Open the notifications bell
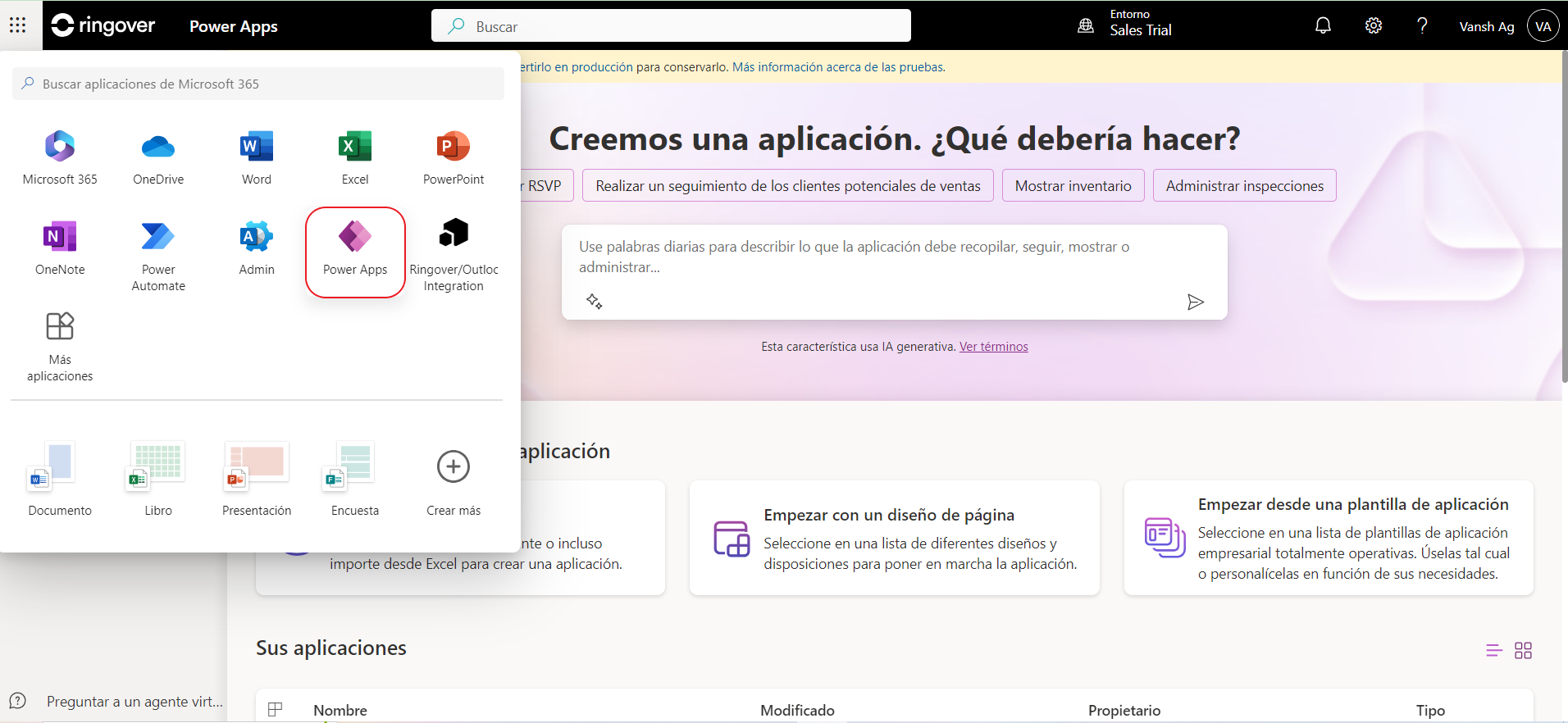The width and height of the screenshot is (1568, 723). coord(1323,26)
